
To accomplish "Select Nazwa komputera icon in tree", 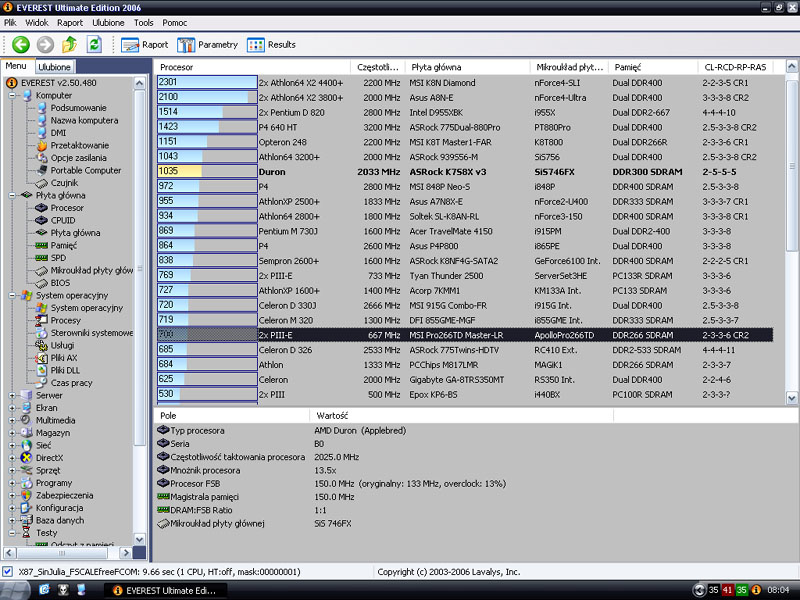I will tap(42, 120).
